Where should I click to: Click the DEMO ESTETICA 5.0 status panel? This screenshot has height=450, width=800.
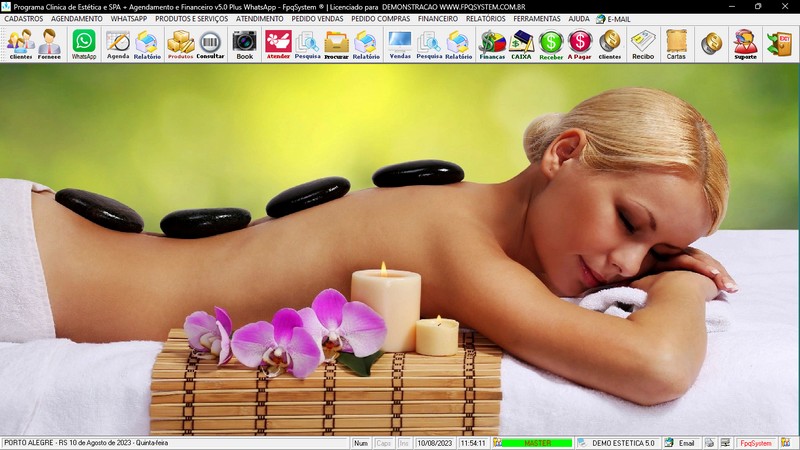[618, 443]
